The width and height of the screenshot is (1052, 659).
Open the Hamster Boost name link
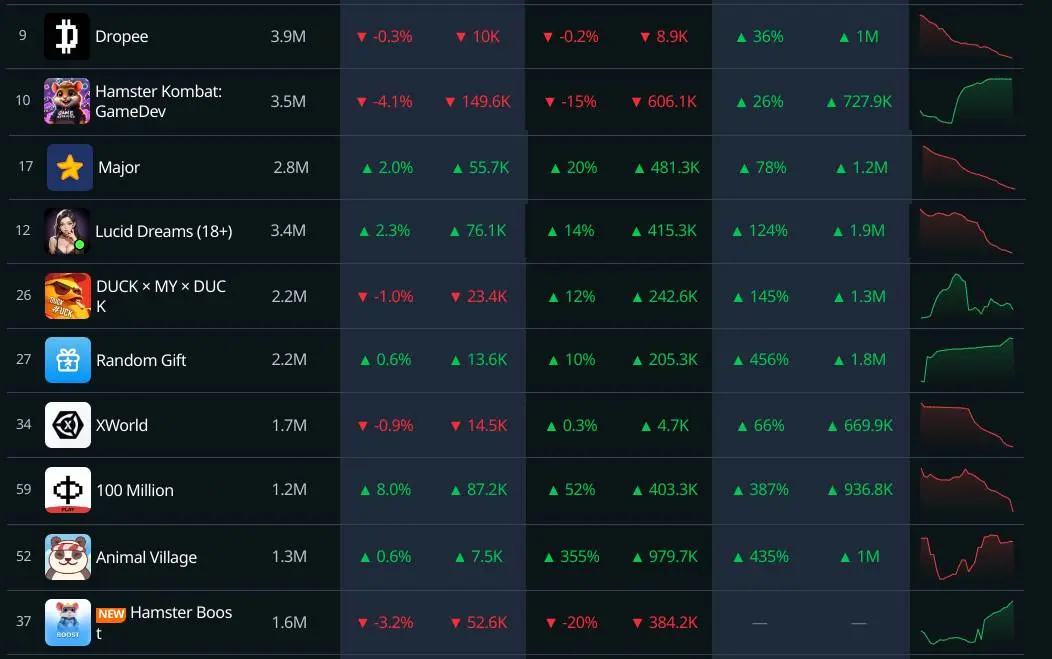pyautogui.click(x=165, y=623)
